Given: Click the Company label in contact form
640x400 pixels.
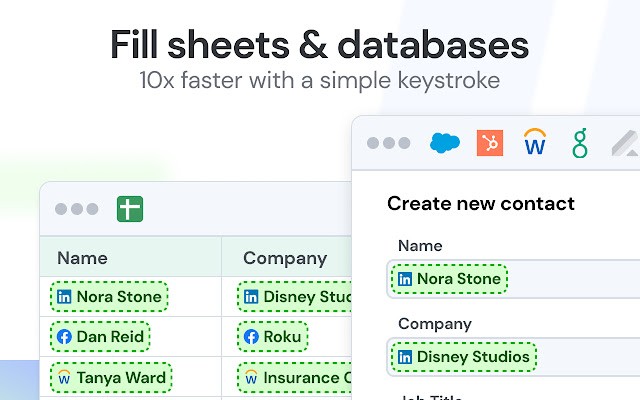Looking at the screenshot, I should pos(435,324).
